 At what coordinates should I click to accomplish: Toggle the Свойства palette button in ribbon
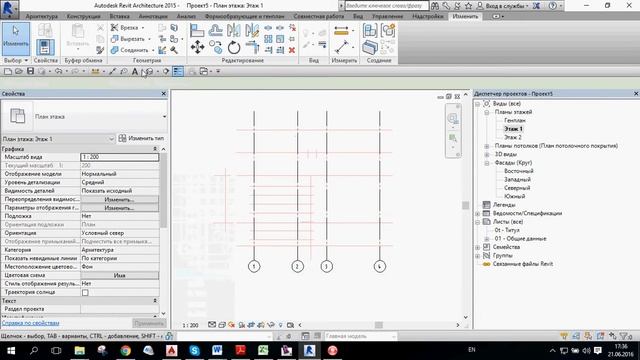coord(45,47)
